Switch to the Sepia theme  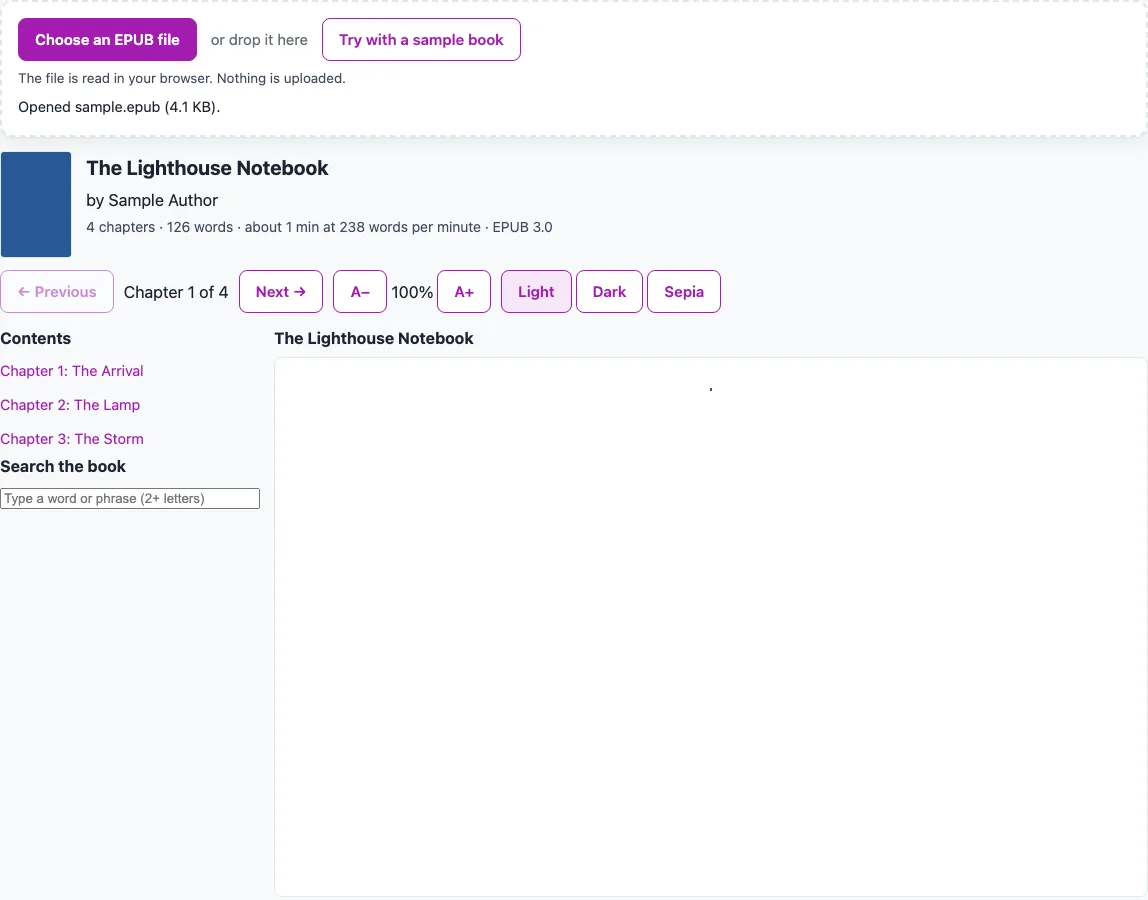click(x=684, y=291)
